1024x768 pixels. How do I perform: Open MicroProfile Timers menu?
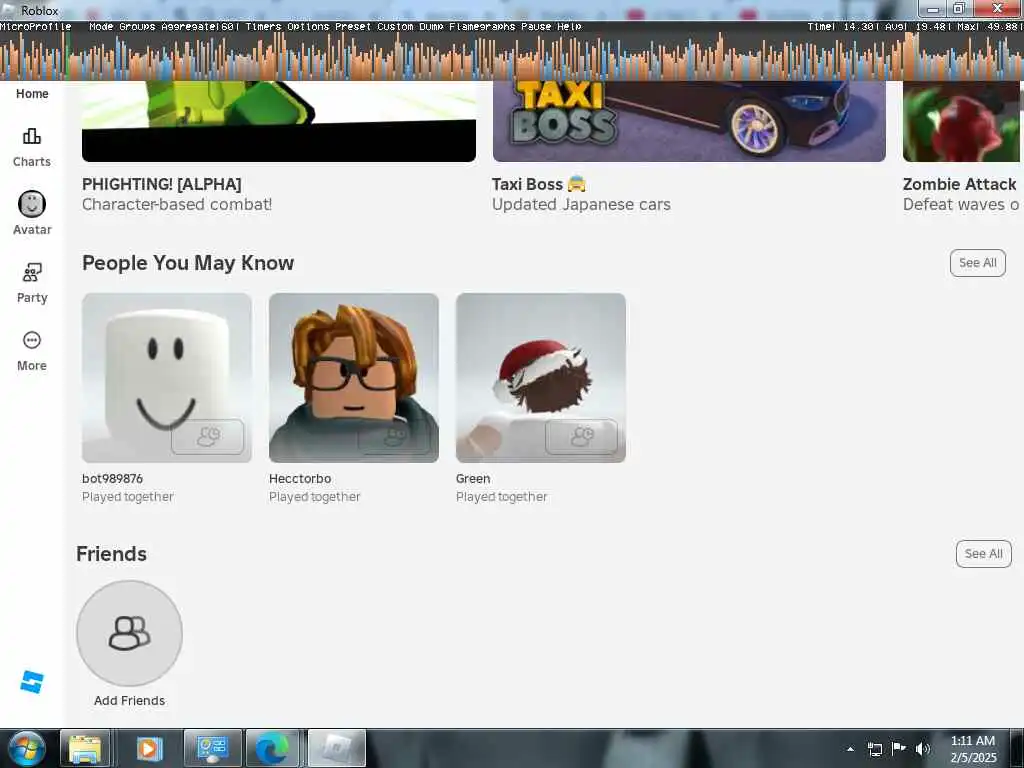(x=263, y=27)
